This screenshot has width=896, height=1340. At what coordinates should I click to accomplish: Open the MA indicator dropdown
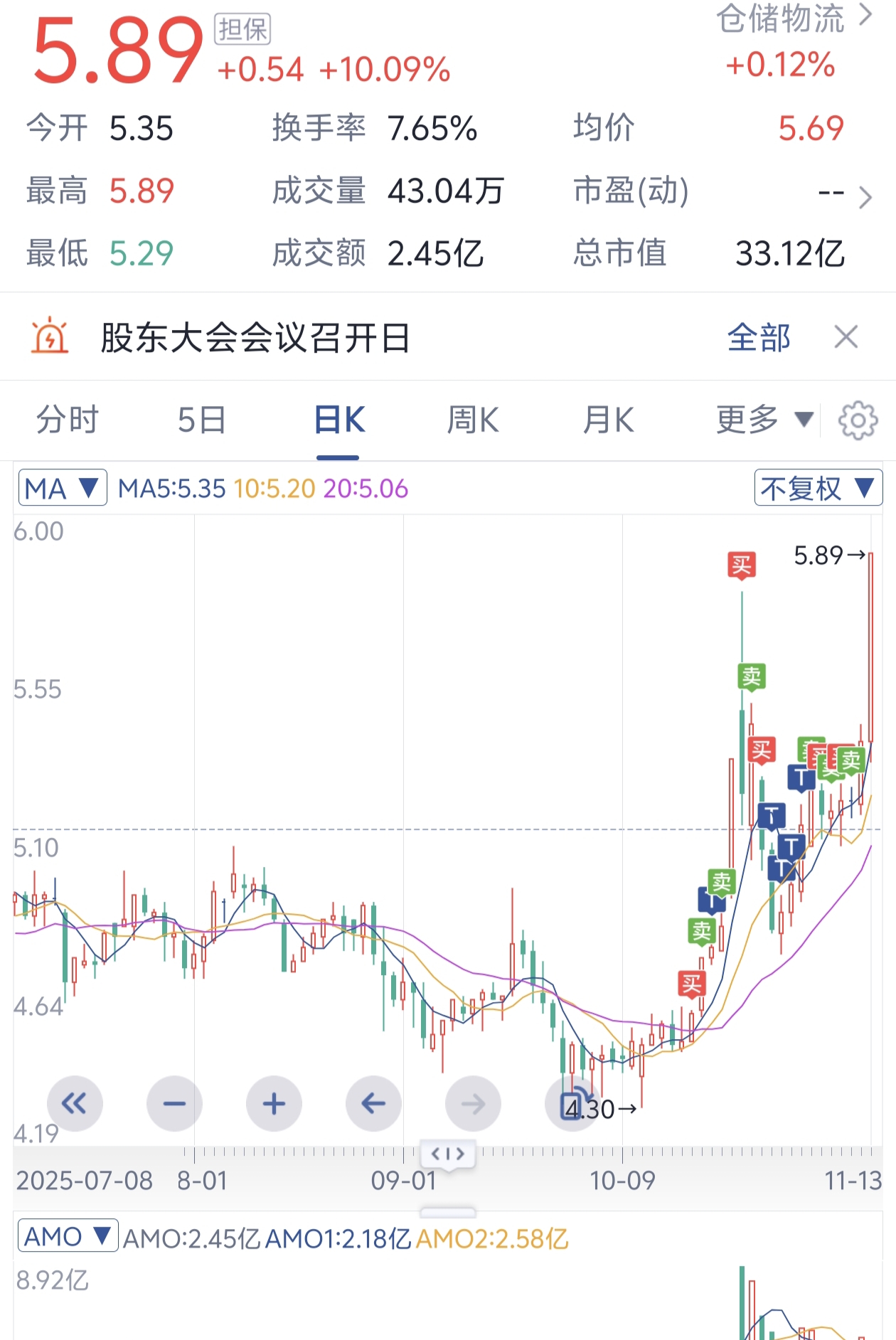63,488
